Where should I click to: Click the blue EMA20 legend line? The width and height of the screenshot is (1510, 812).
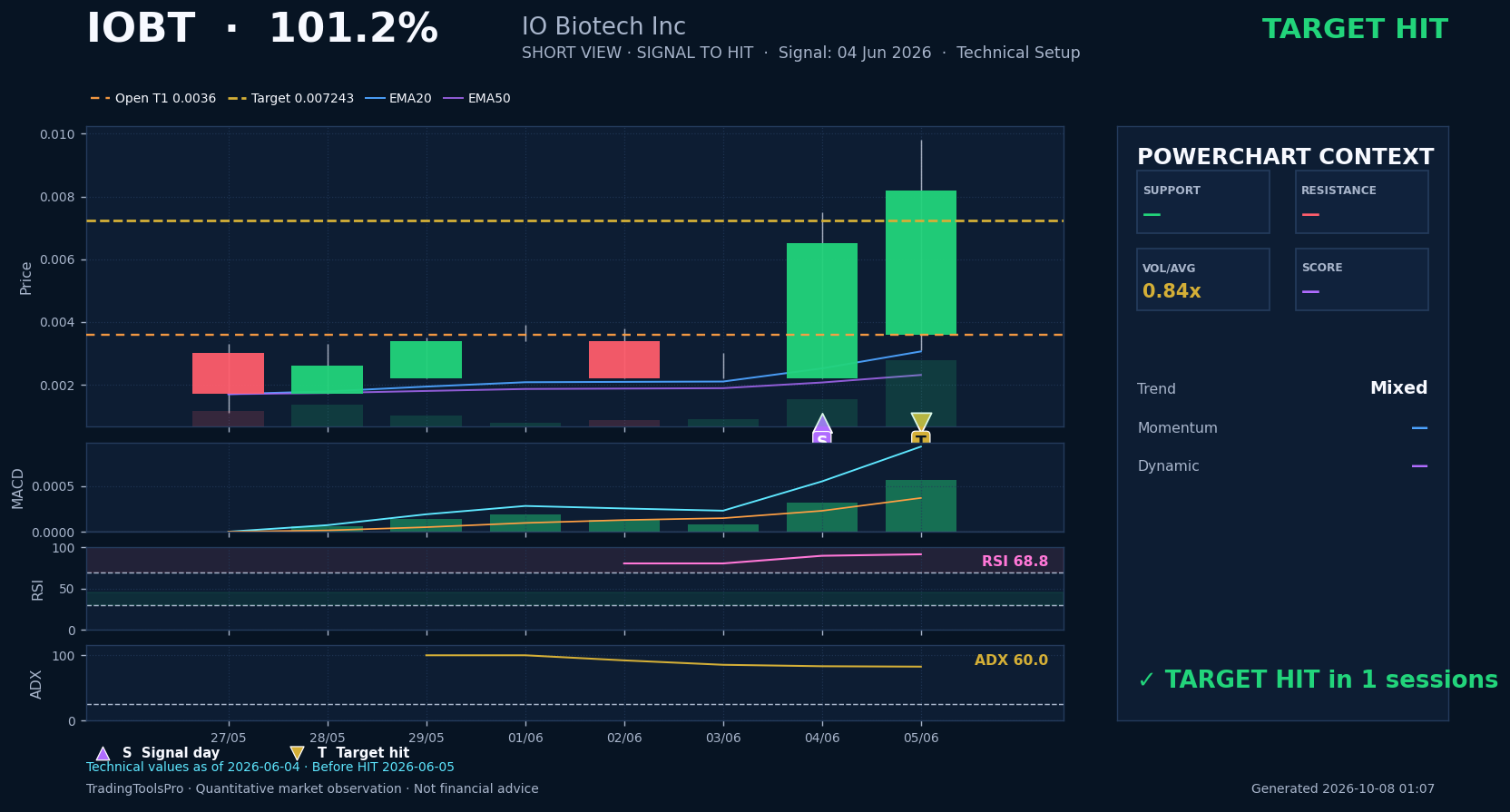[375, 98]
